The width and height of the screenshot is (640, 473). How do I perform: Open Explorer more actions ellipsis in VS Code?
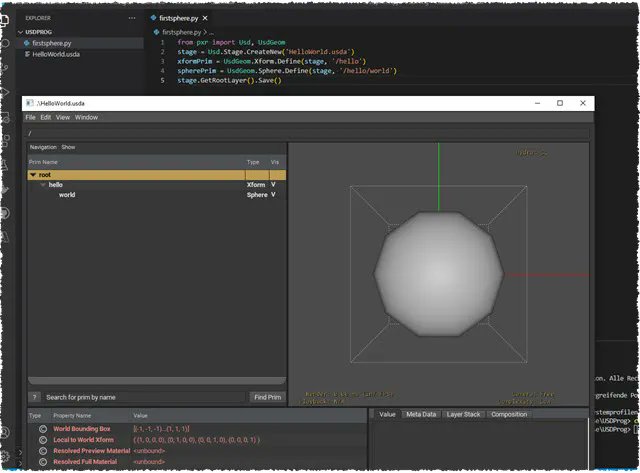click(x=132, y=18)
